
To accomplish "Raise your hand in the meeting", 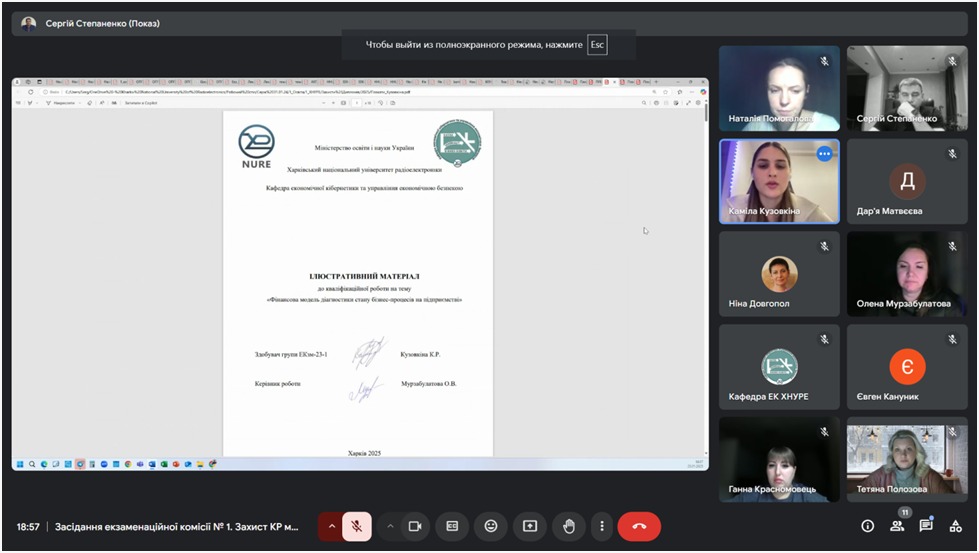I will pyautogui.click(x=568, y=526).
